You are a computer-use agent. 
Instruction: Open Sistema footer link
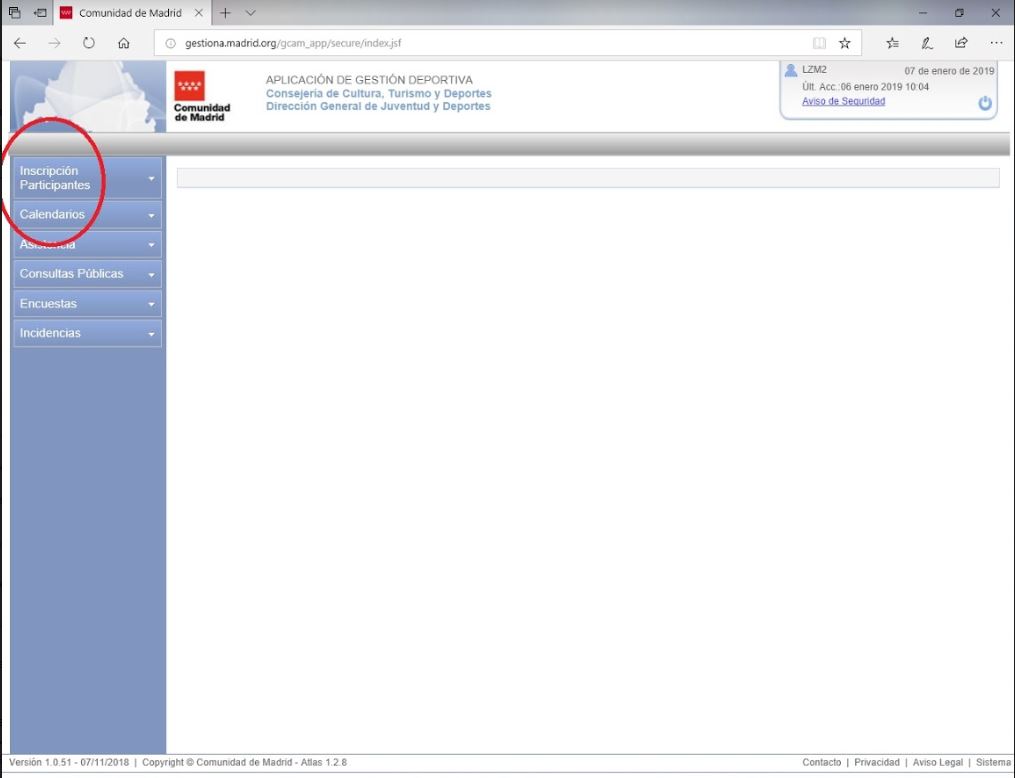(993, 762)
